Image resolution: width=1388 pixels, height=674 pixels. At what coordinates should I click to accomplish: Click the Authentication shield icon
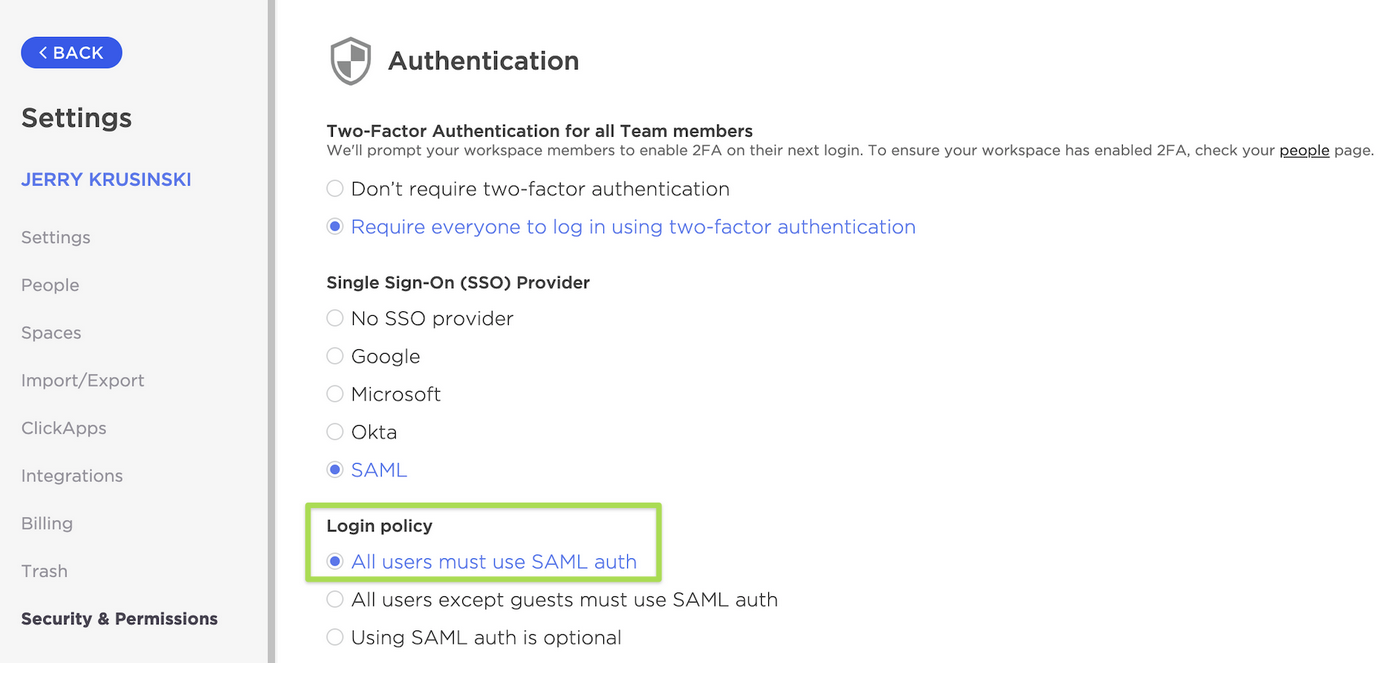click(x=350, y=61)
